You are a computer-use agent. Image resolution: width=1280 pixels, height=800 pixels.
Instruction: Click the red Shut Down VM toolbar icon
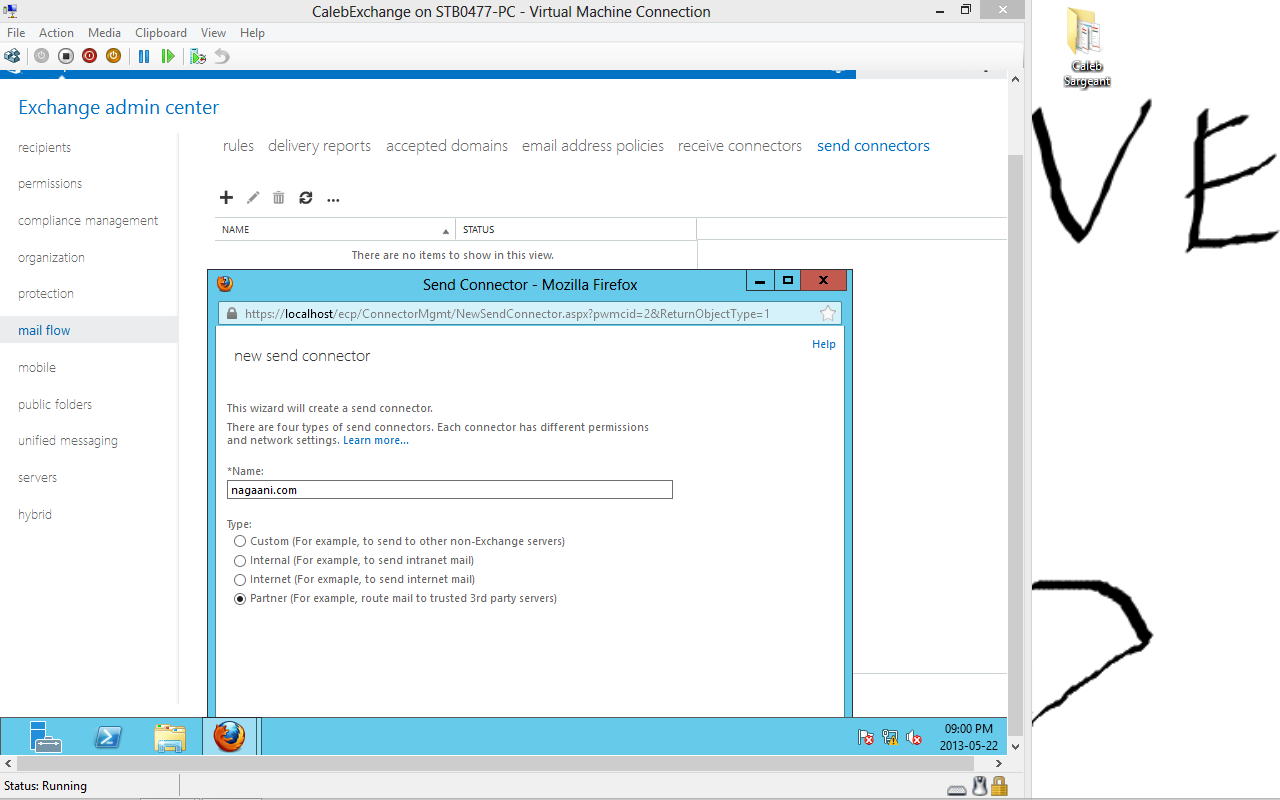tap(90, 56)
